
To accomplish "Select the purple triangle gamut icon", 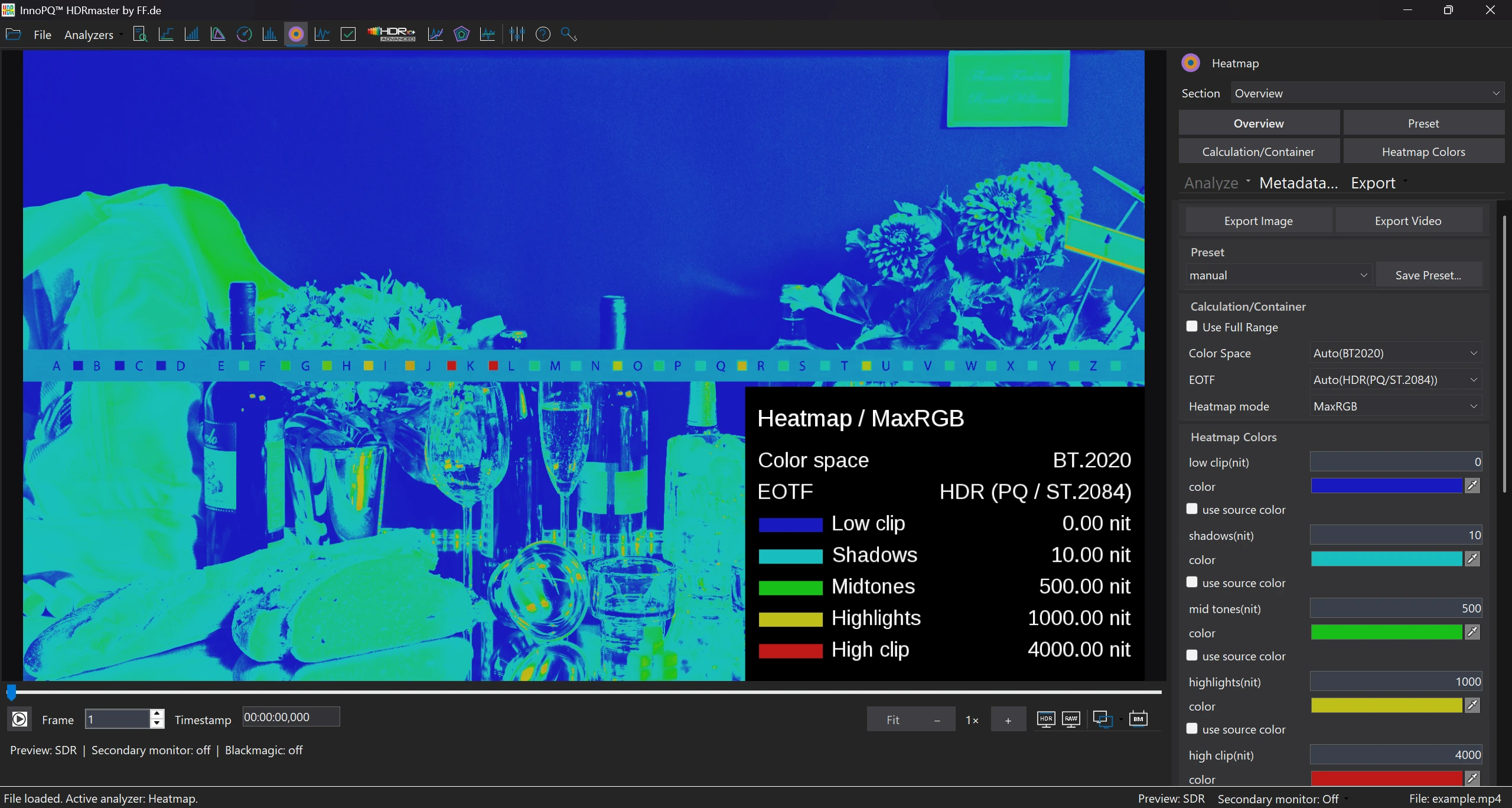I will (x=218, y=34).
